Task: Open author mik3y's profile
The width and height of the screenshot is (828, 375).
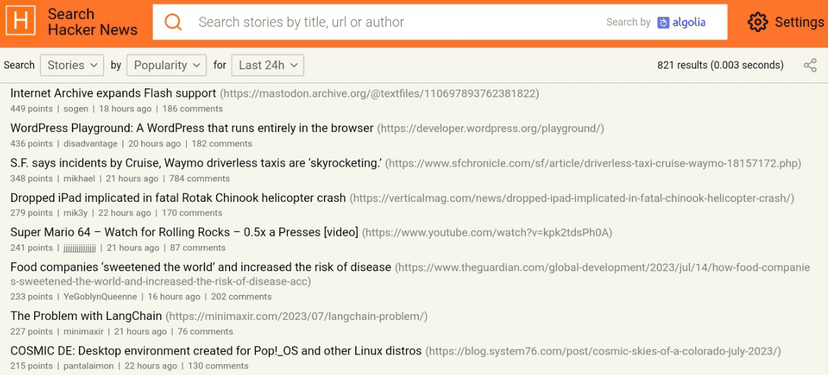Action: (x=76, y=213)
